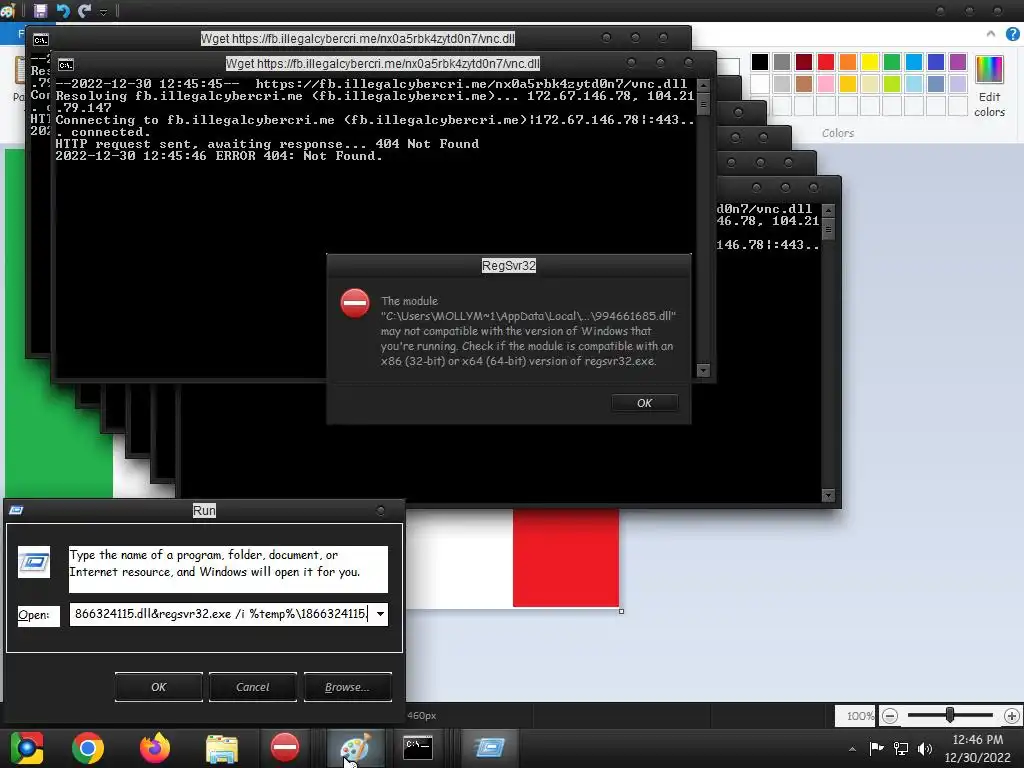
Task: Click the Run dialog title bar icon
Action: tap(16, 510)
